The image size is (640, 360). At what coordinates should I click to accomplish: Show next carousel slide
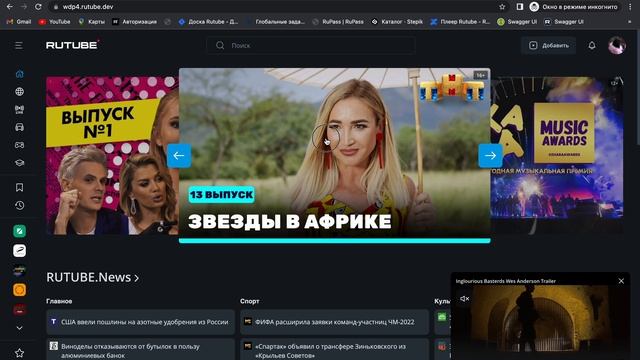pyautogui.click(x=490, y=156)
